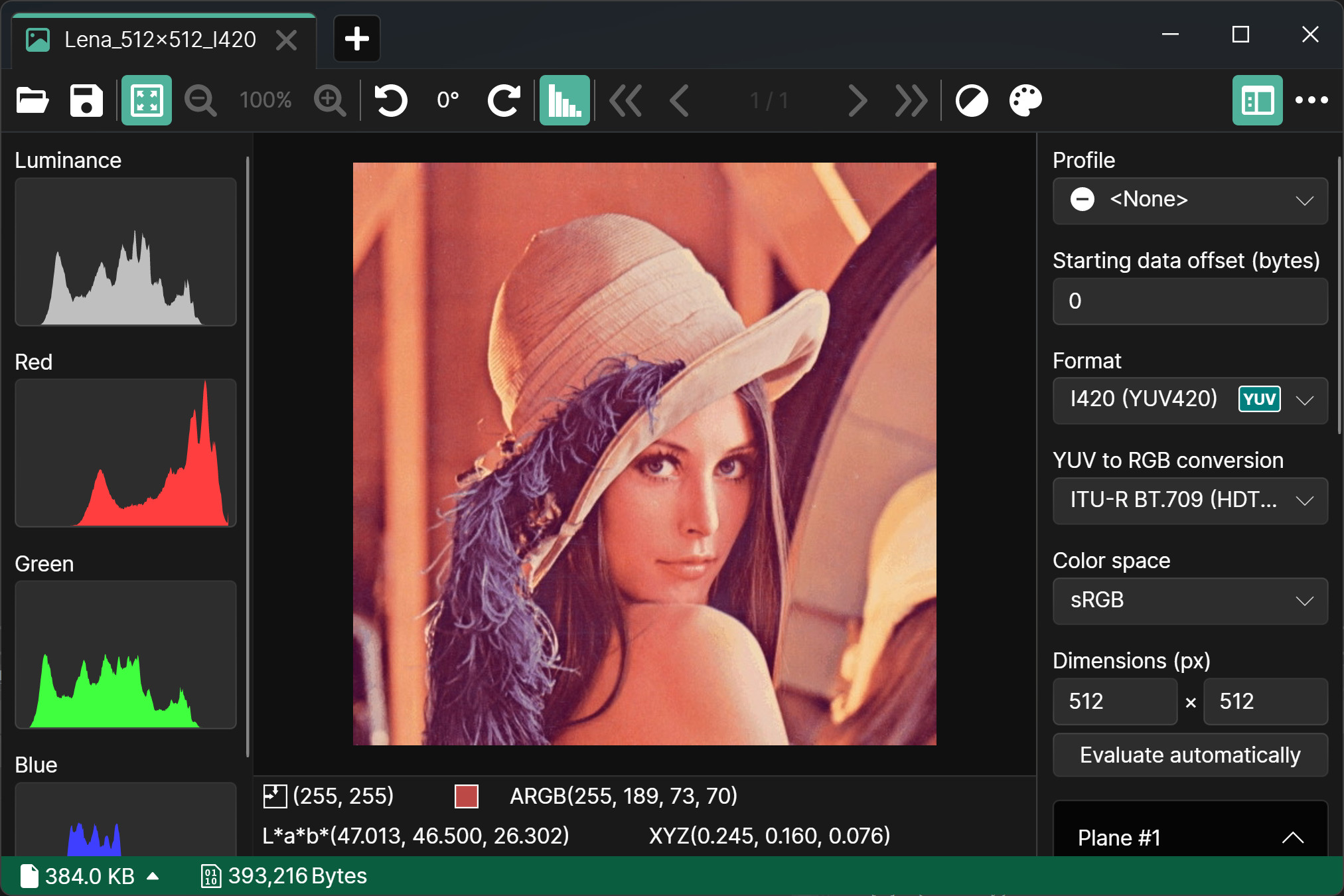
Task: Click the 100% zoom level text
Action: (265, 100)
